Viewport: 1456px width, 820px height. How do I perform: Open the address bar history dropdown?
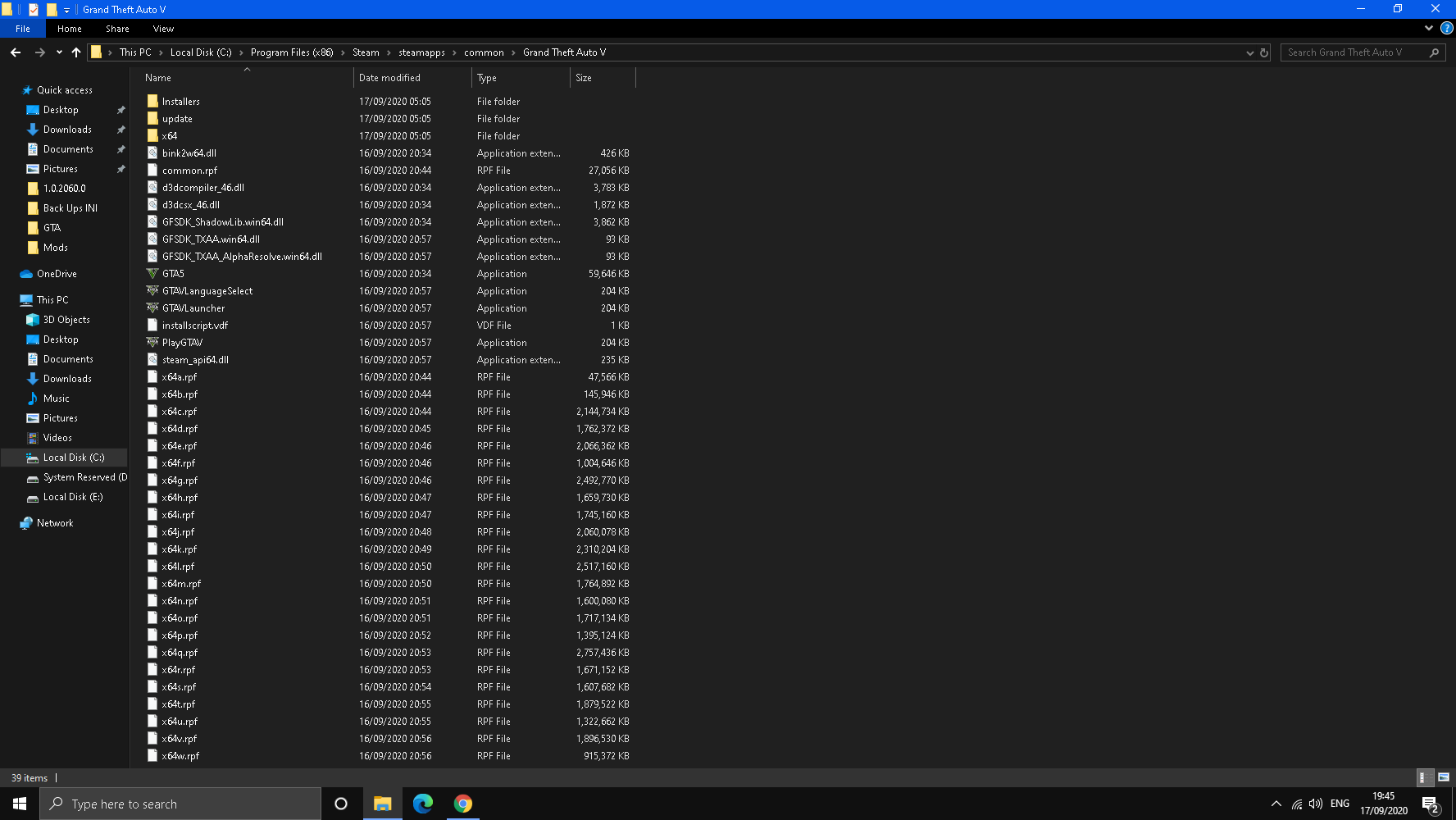(x=1249, y=52)
